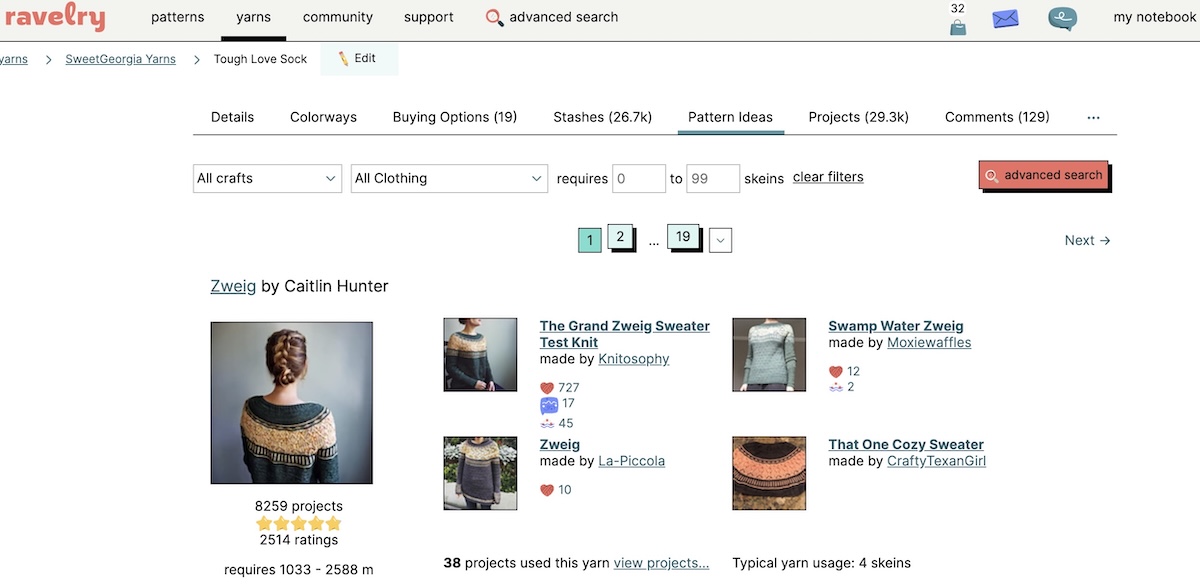Switch to Projects (29.3k) tab
Viewport: 1200px width, 585px height.
coord(859,117)
